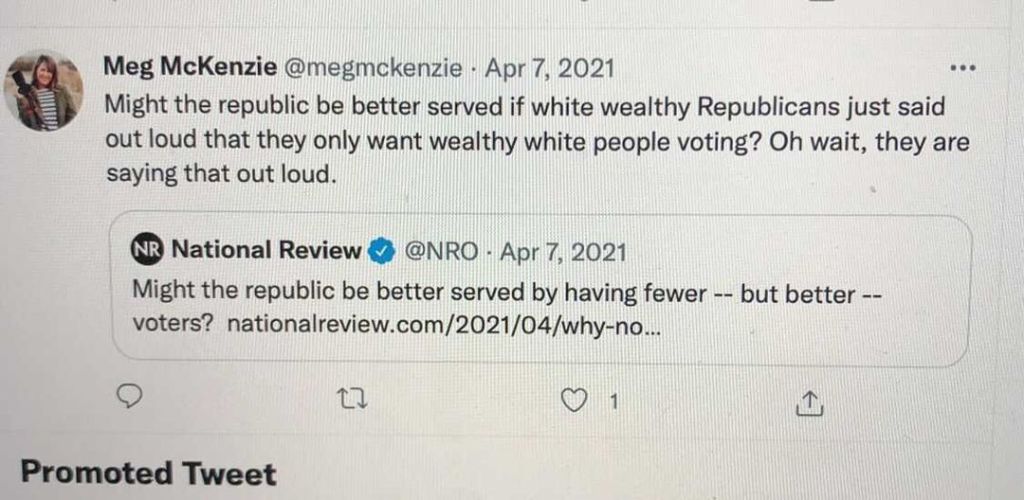This screenshot has height=500, width=1024.
Task: Click the reply speech bubble icon
Action: click(x=129, y=399)
